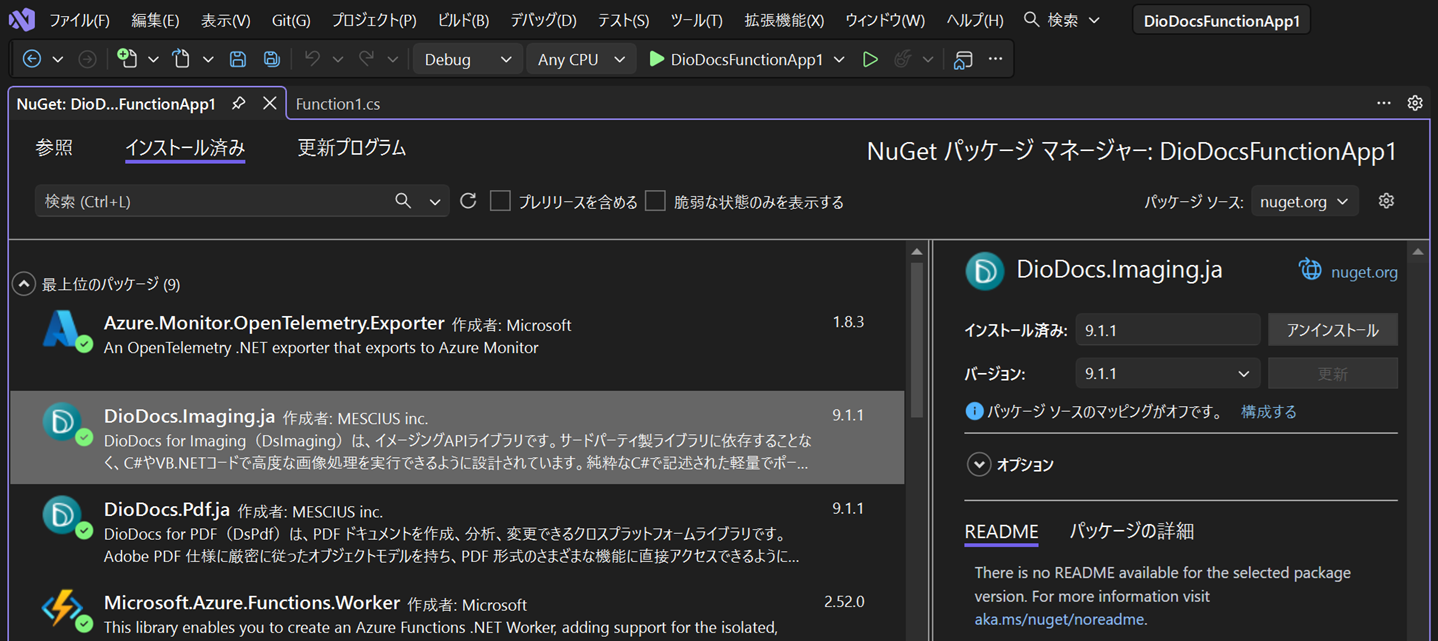Open the nuget.org link

(x=1364, y=272)
